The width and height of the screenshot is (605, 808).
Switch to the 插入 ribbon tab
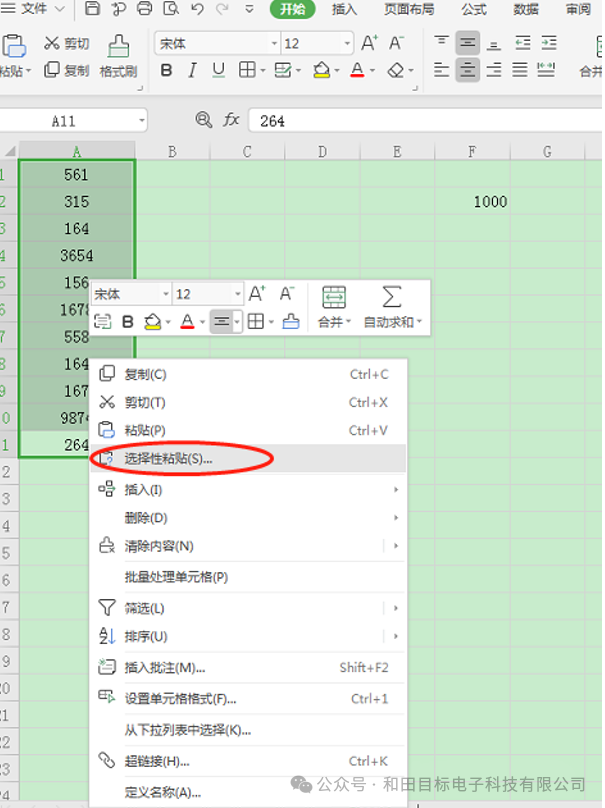point(344,9)
